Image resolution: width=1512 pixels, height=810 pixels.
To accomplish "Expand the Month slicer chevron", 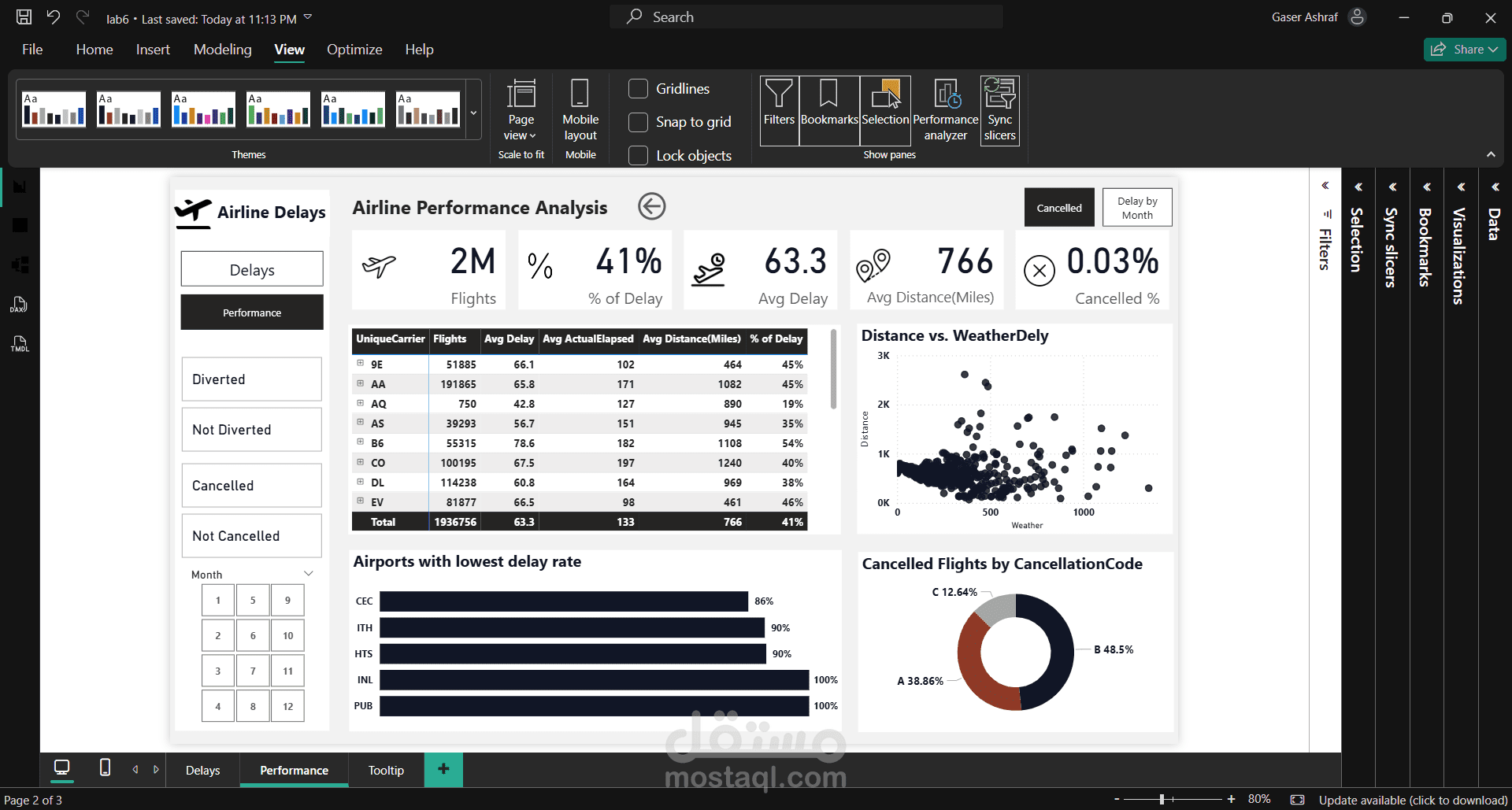I will (x=309, y=574).
